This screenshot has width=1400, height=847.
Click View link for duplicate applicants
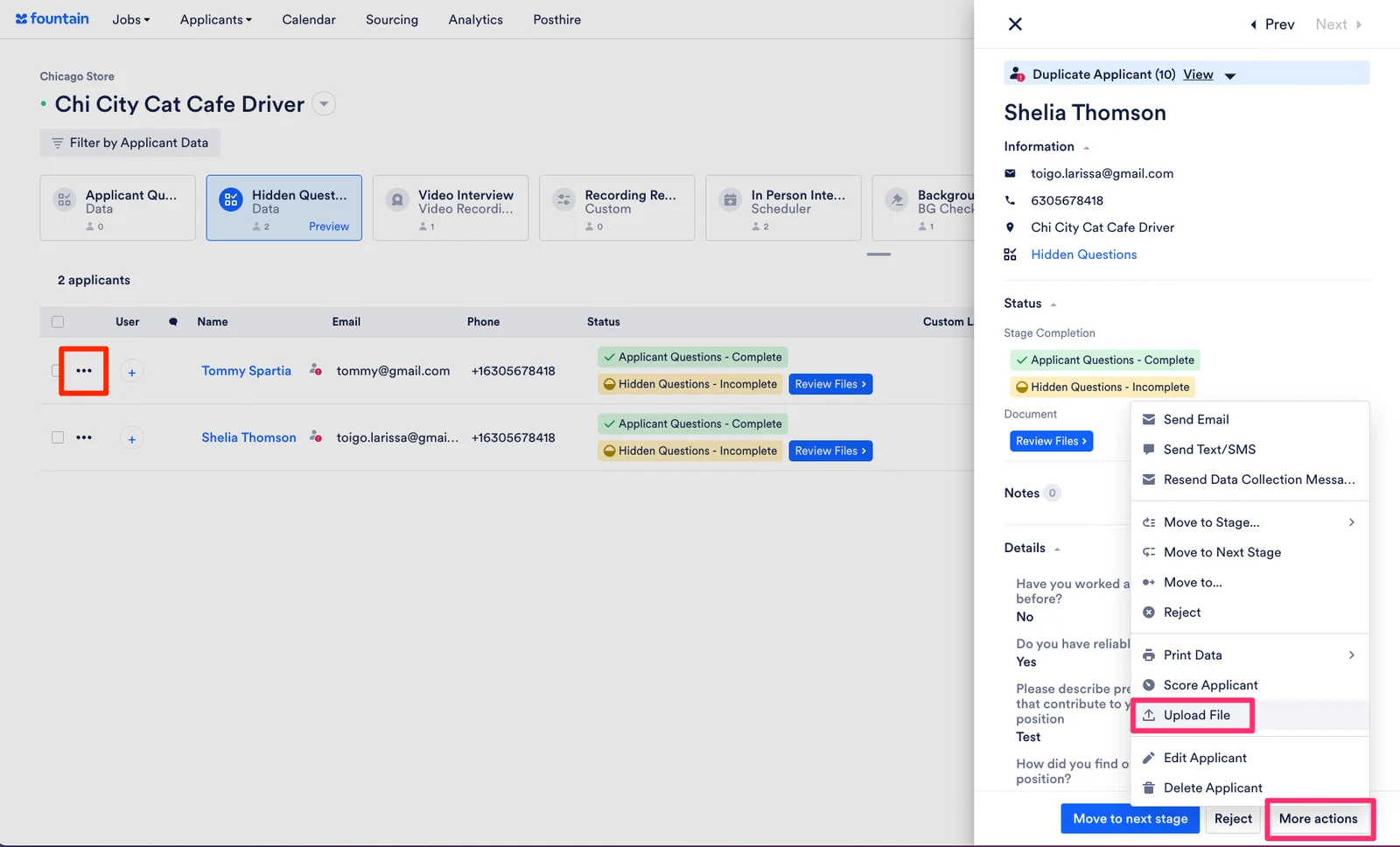pos(1198,74)
